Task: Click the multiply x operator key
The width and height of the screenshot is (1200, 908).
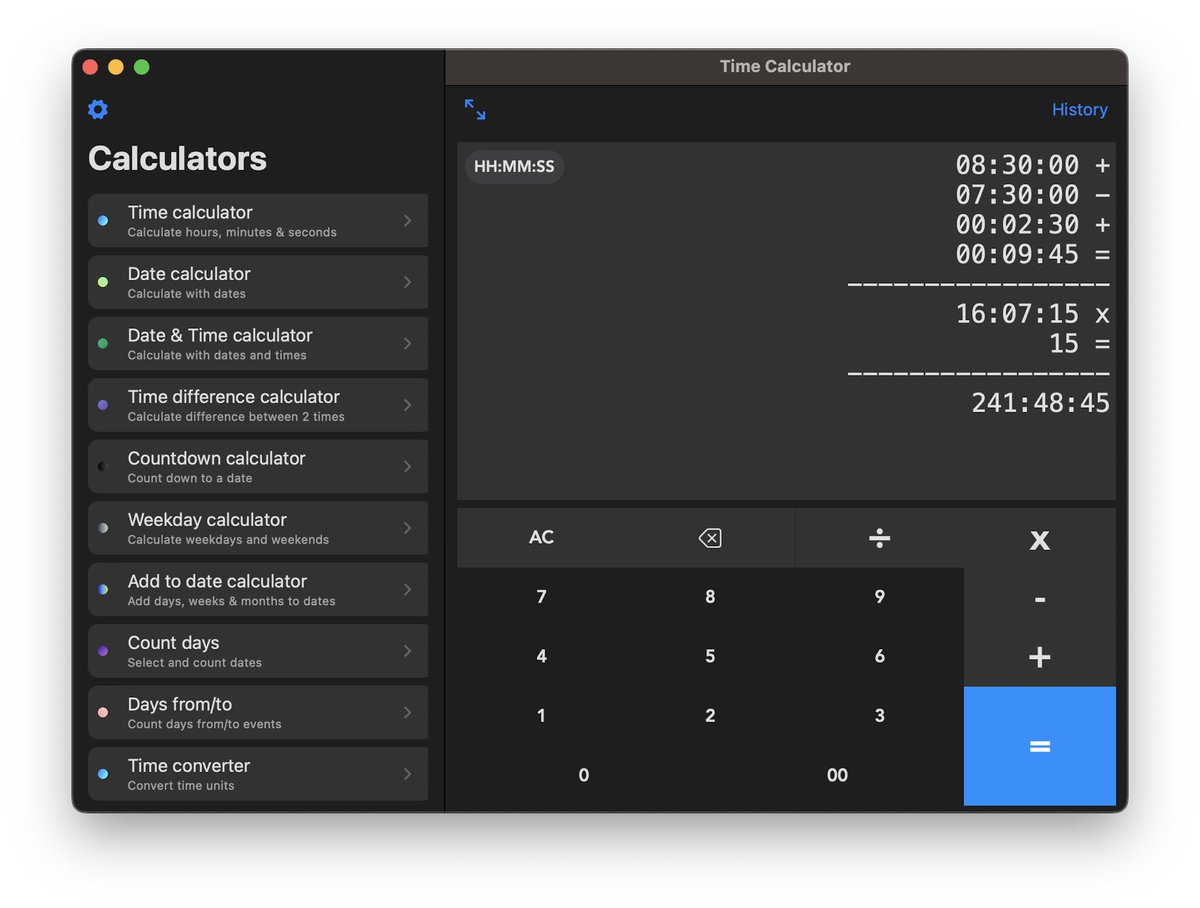Action: (1040, 538)
